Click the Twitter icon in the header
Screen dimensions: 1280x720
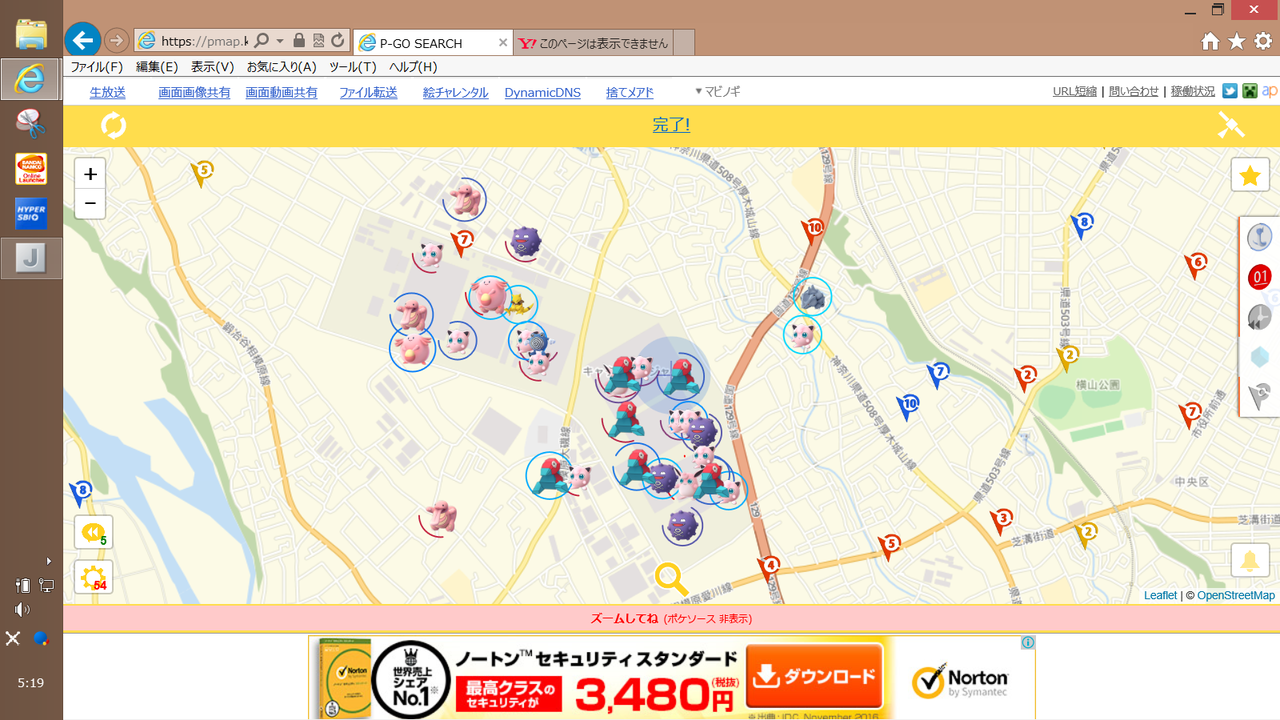point(1230,91)
